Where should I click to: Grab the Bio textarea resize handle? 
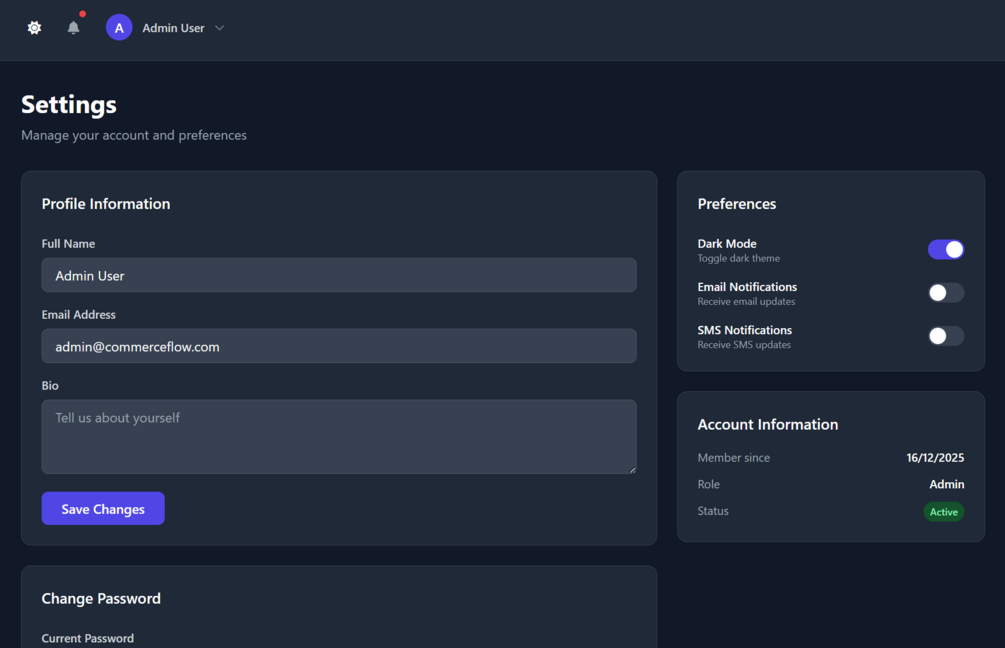[632, 469]
